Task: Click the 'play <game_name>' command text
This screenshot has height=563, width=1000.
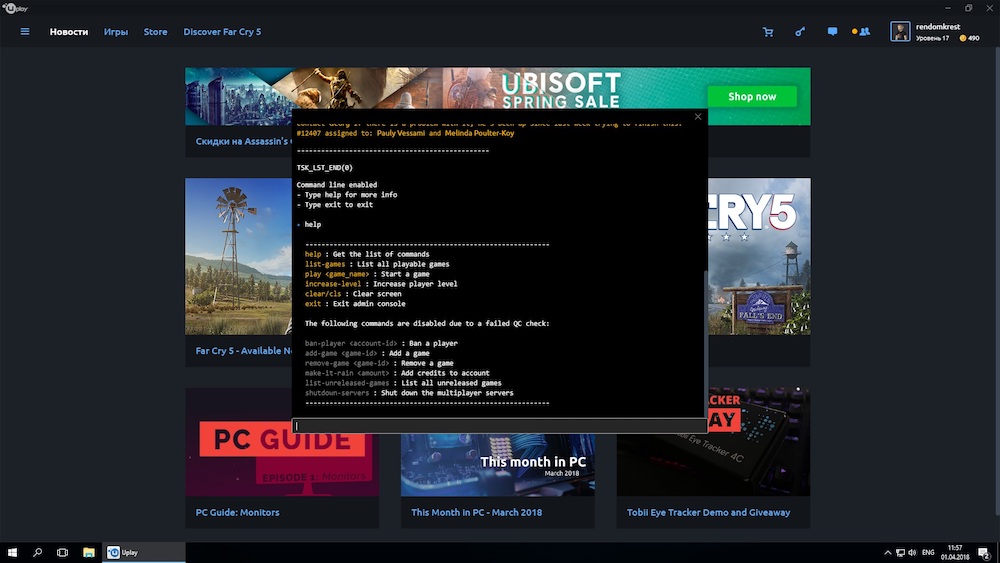Action: (x=337, y=274)
